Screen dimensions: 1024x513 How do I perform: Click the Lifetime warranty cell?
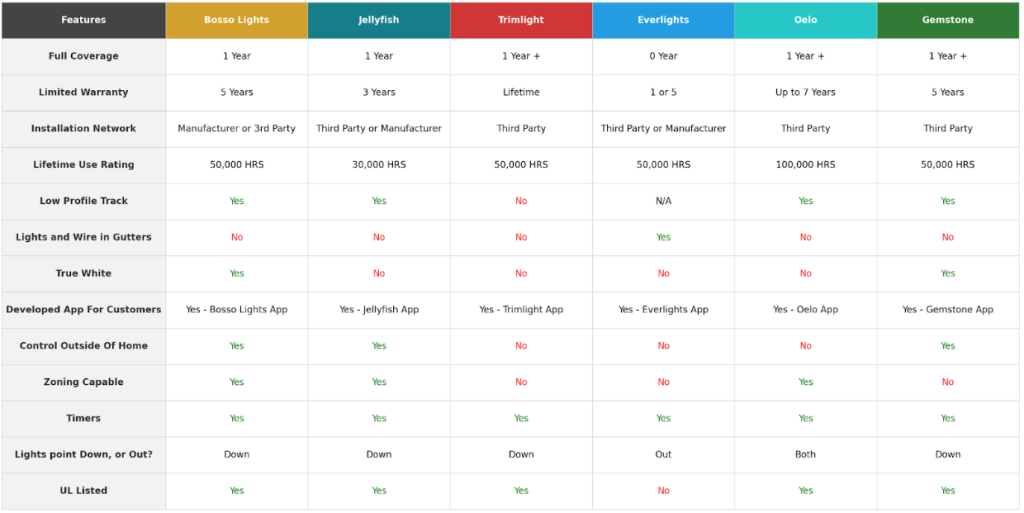pyautogui.click(x=521, y=92)
